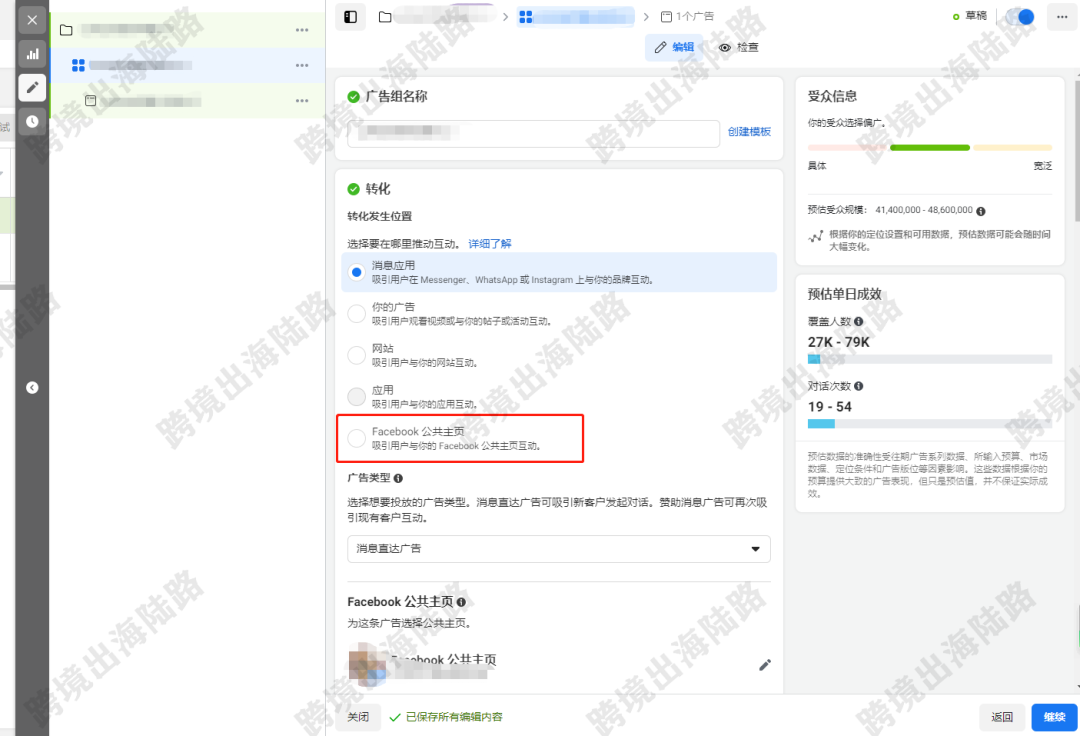This screenshot has height=736, width=1080.
Task: Select the pencil edit icon in sidebar
Action: pyautogui.click(x=32, y=87)
